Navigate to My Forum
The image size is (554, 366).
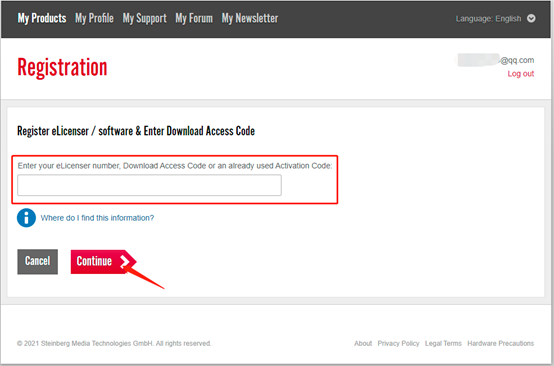pos(194,18)
